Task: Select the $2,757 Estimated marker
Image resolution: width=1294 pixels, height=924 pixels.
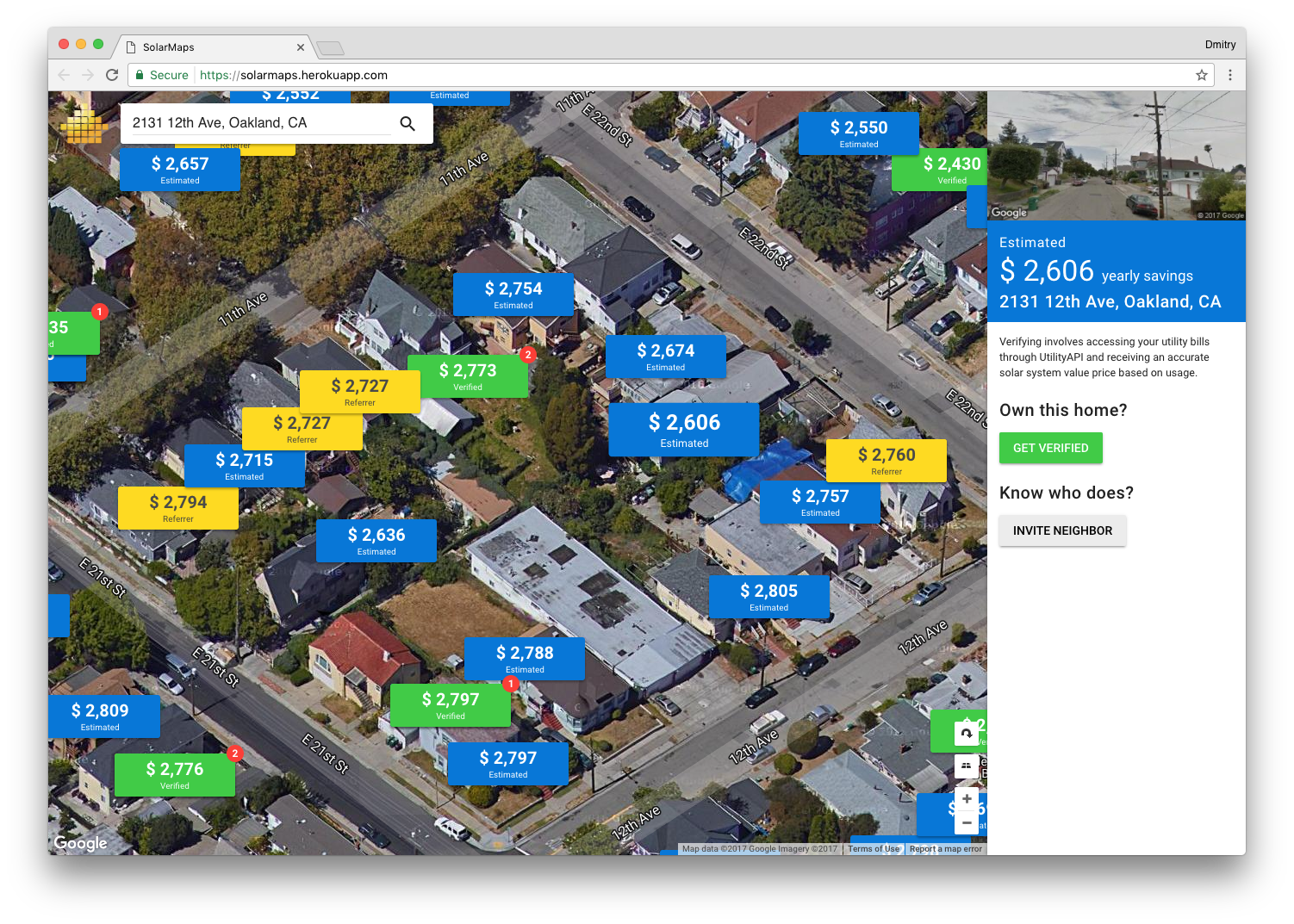Action: 820,502
